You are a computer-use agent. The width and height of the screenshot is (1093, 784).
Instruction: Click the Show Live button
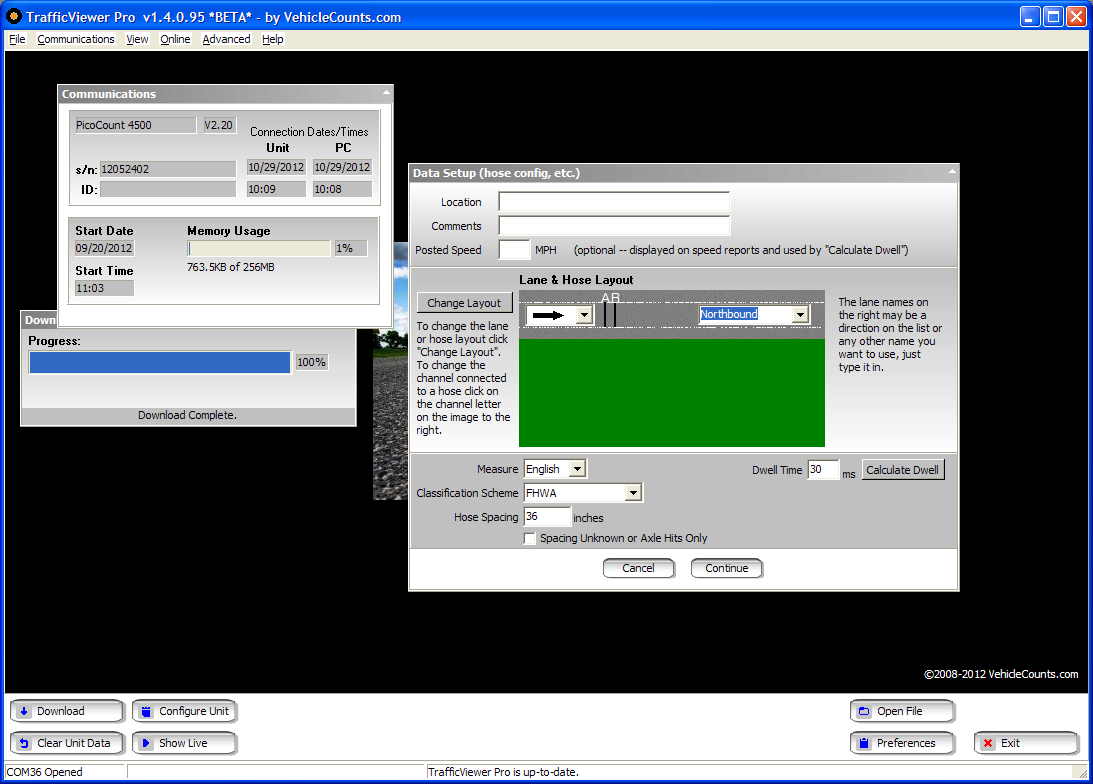pos(185,744)
